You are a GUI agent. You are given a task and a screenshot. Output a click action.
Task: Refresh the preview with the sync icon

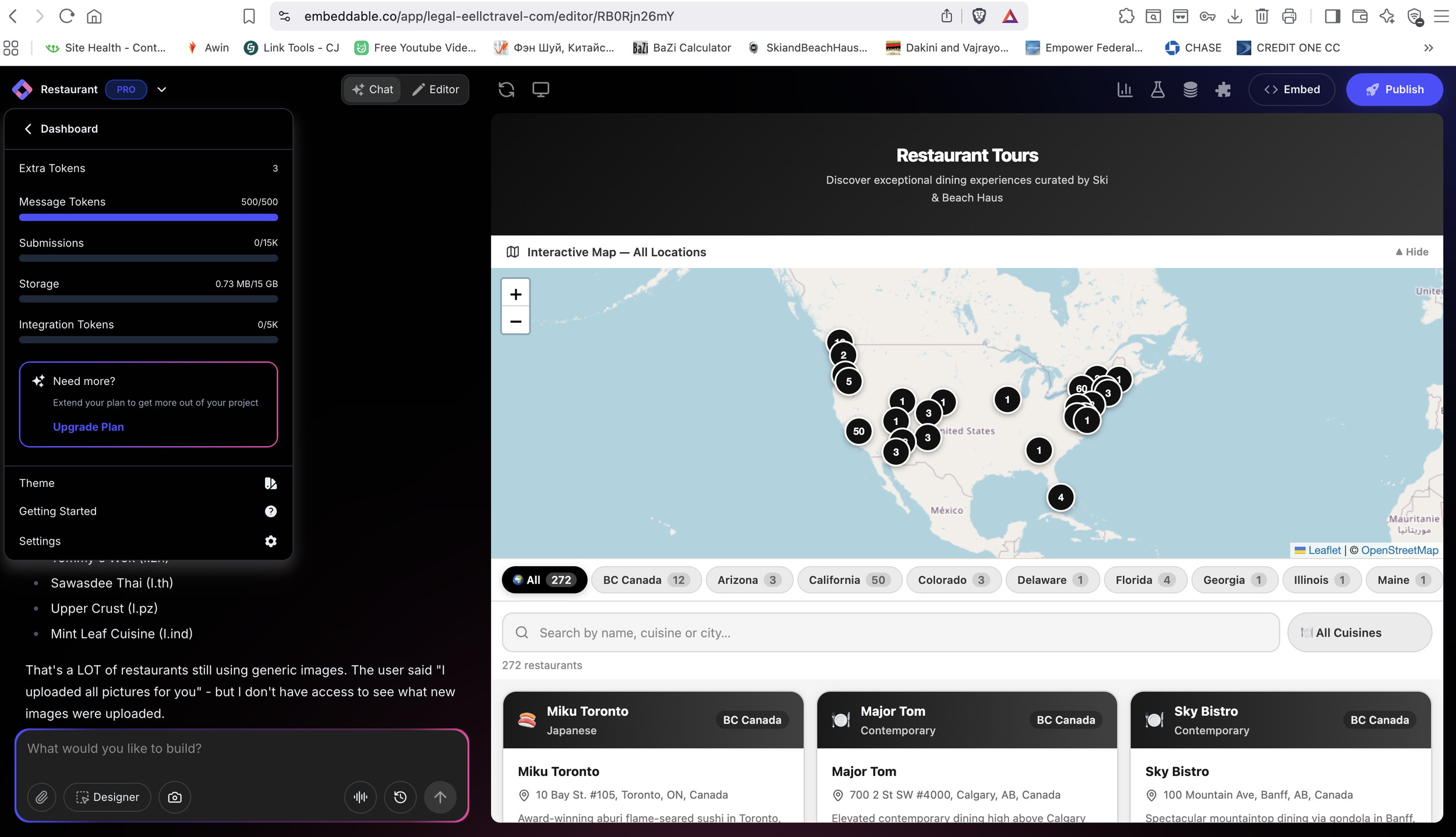pos(506,89)
